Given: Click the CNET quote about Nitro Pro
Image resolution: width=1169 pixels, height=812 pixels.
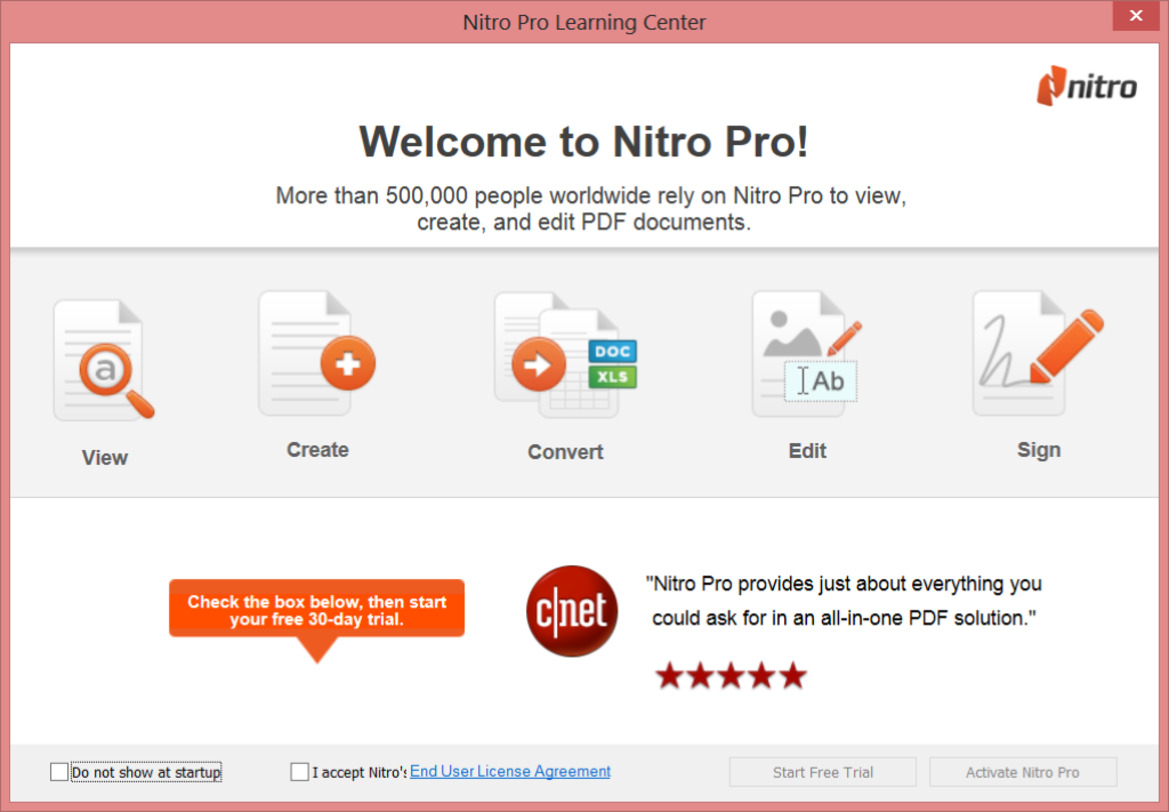Looking at the screenshot, I should tap(843, 600).
